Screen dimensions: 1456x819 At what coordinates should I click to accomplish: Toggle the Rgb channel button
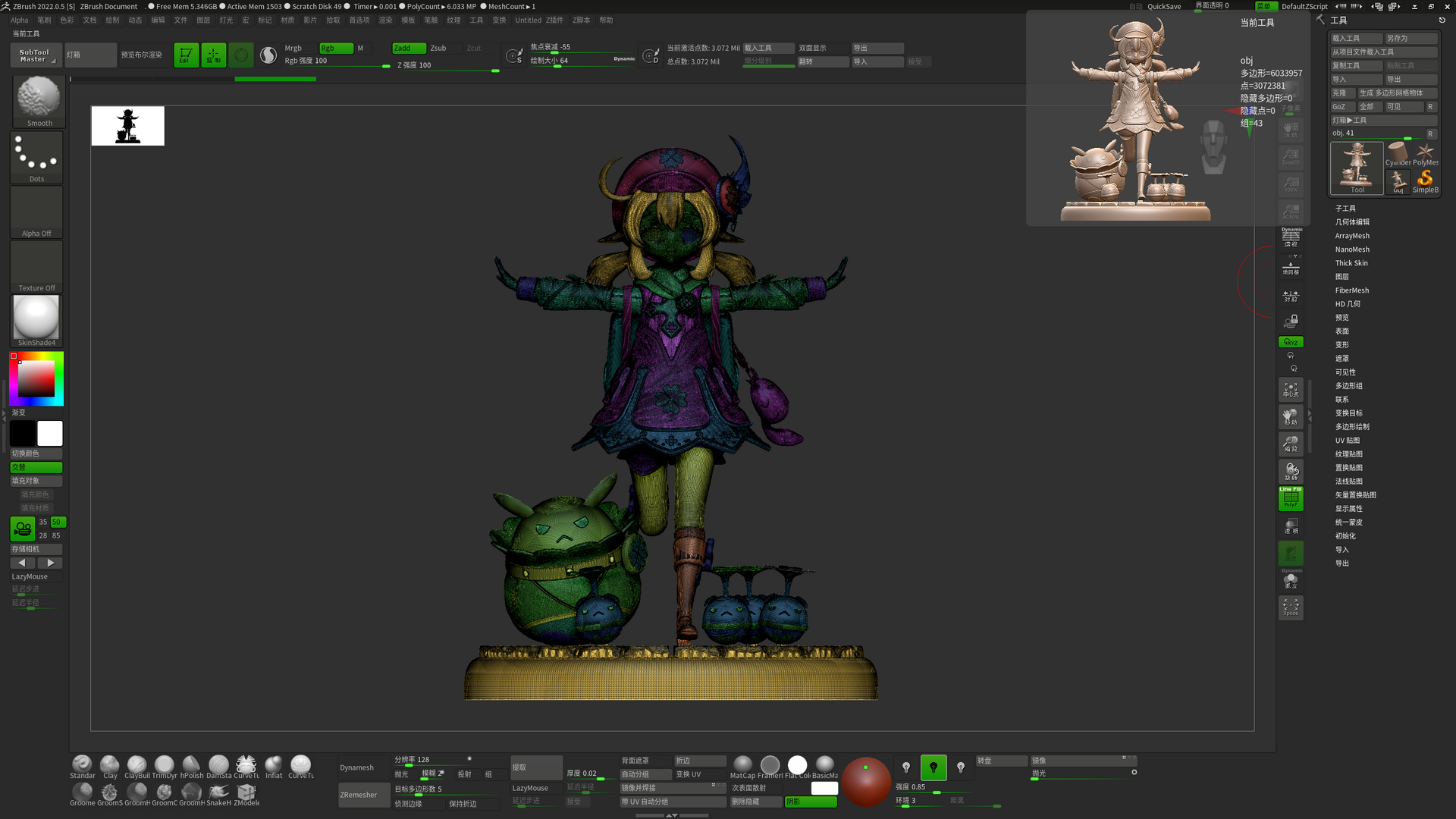click(x=336, y=48)
